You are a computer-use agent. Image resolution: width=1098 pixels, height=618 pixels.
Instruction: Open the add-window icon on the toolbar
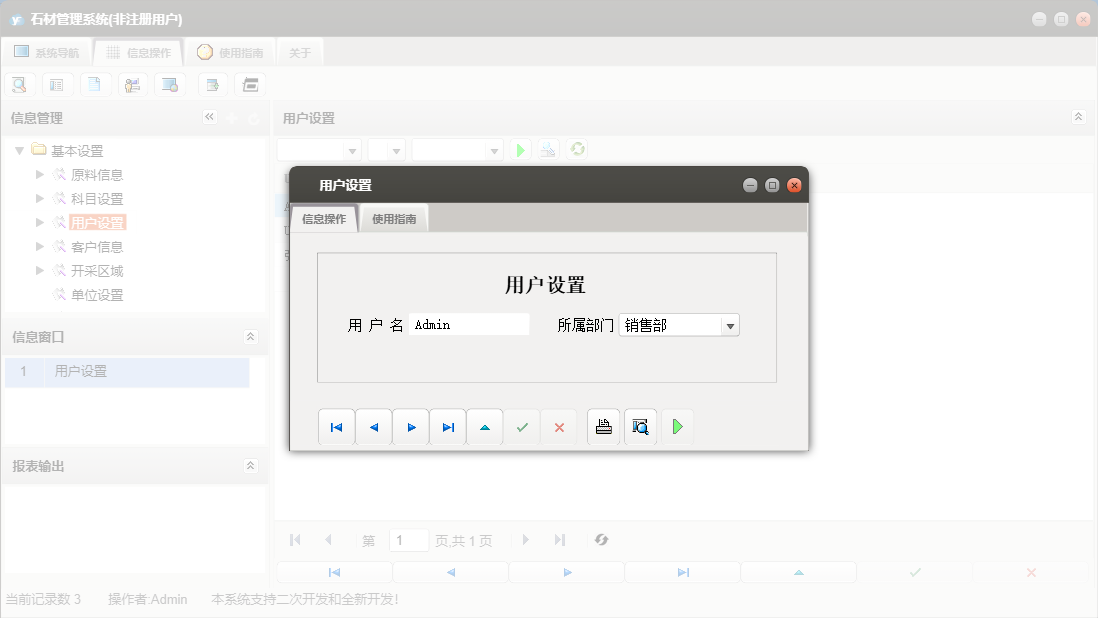coord(212,84)
